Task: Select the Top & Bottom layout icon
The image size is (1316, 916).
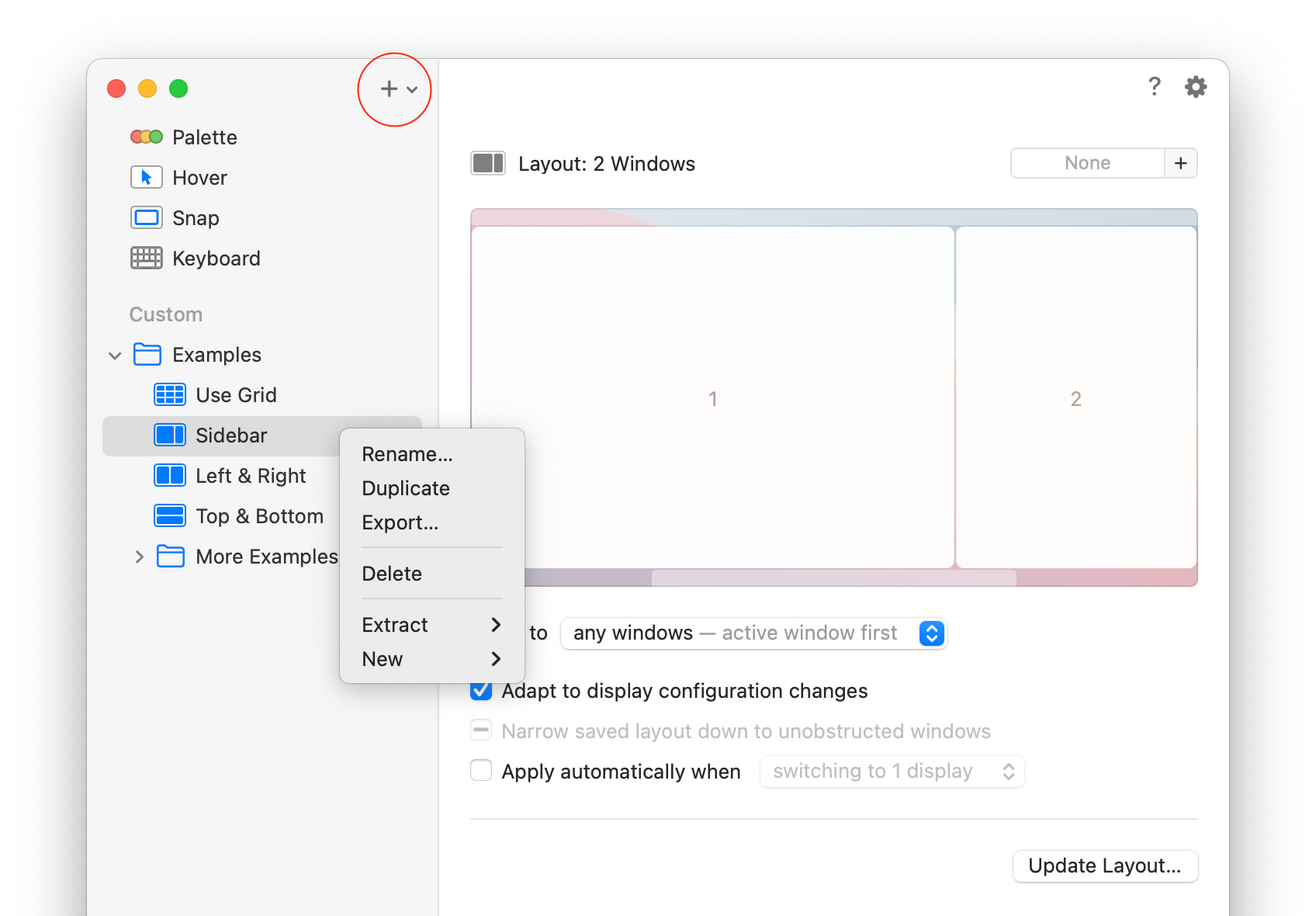Action: pyautogui.click(x=170, y=516)
